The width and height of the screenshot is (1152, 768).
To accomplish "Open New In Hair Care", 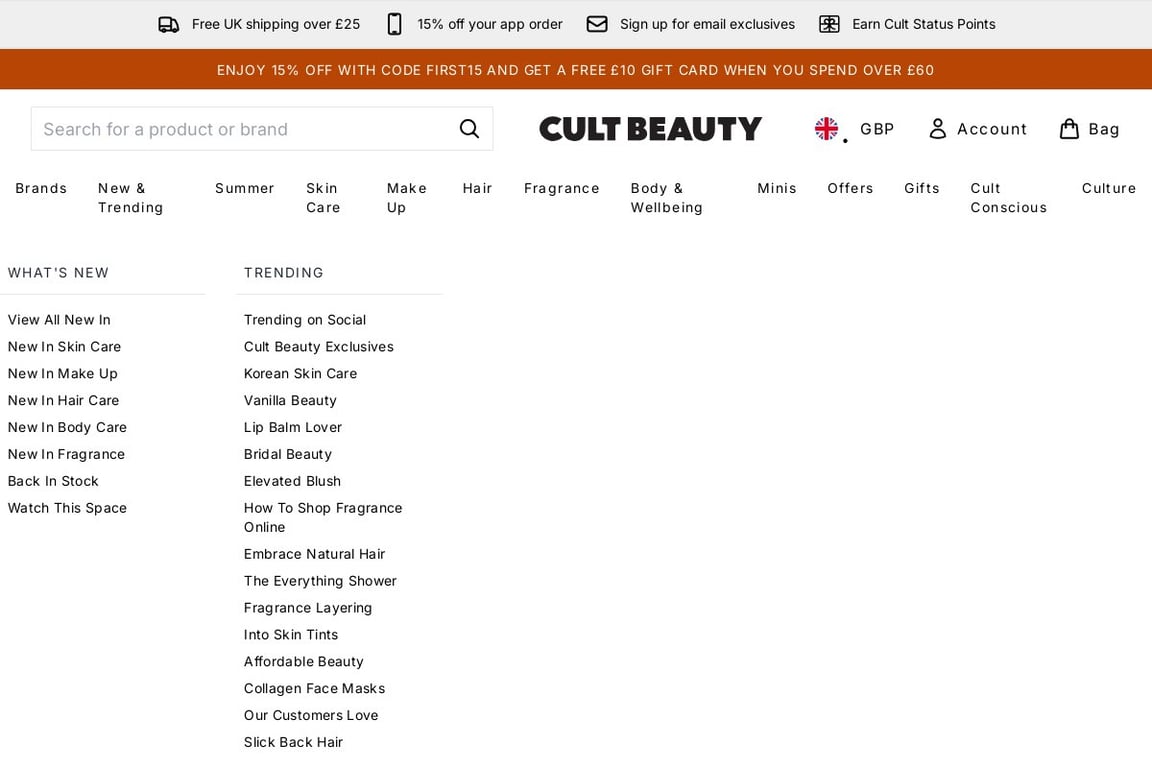I will point(63,401).
